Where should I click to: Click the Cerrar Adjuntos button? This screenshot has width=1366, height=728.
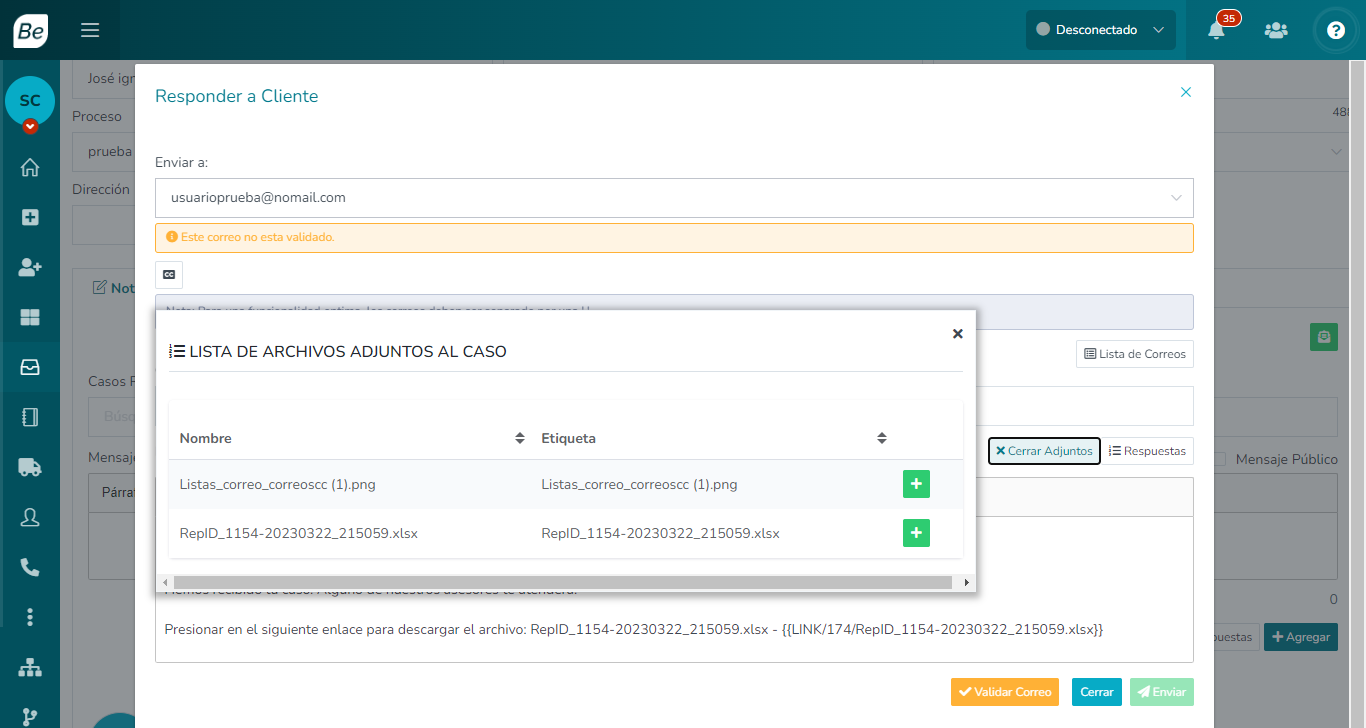coord(1044,451)
